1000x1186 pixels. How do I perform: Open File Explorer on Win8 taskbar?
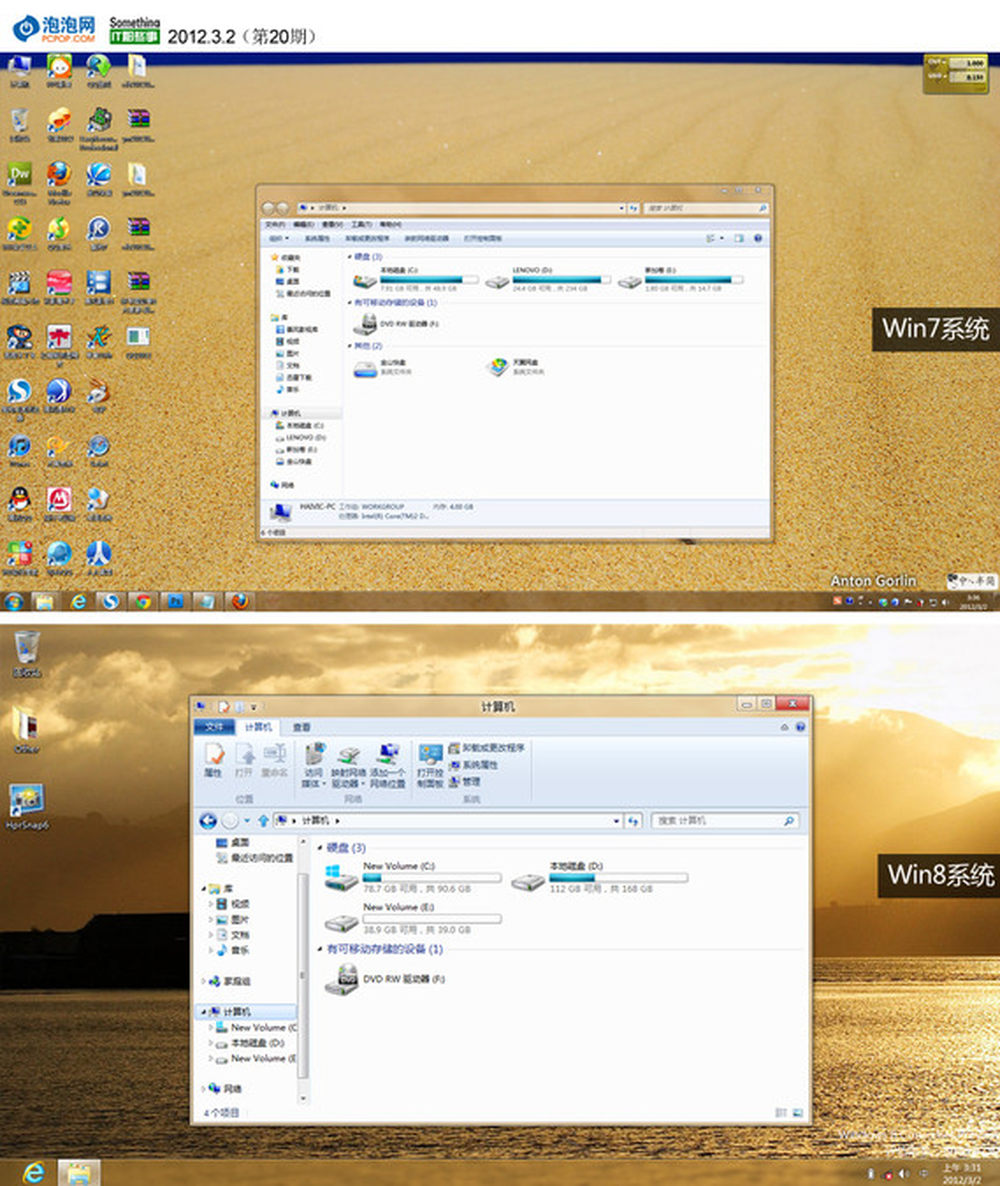[x=79, y=1172]
